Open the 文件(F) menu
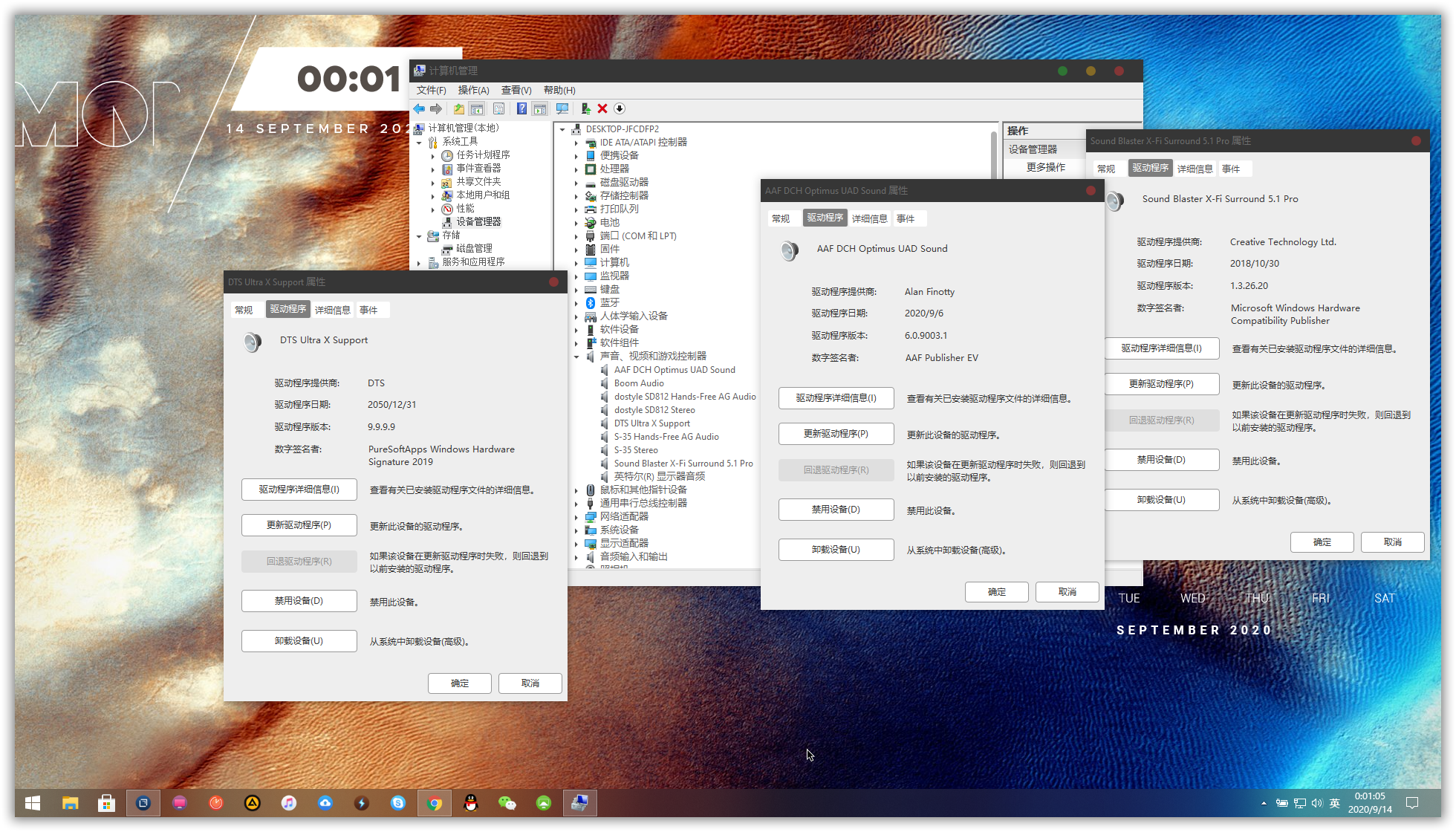This screenshot has height=832, width=1456. [431, 90]
